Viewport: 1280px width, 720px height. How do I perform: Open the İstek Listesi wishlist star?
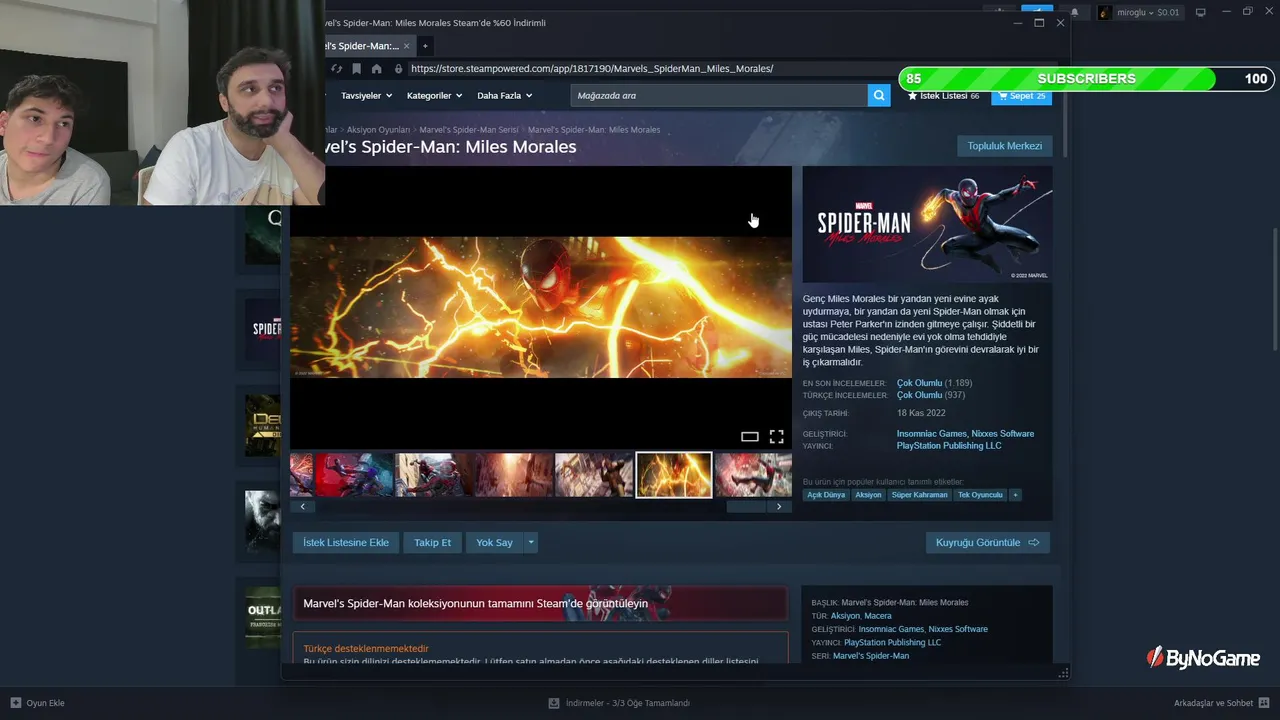coord(912,96)
